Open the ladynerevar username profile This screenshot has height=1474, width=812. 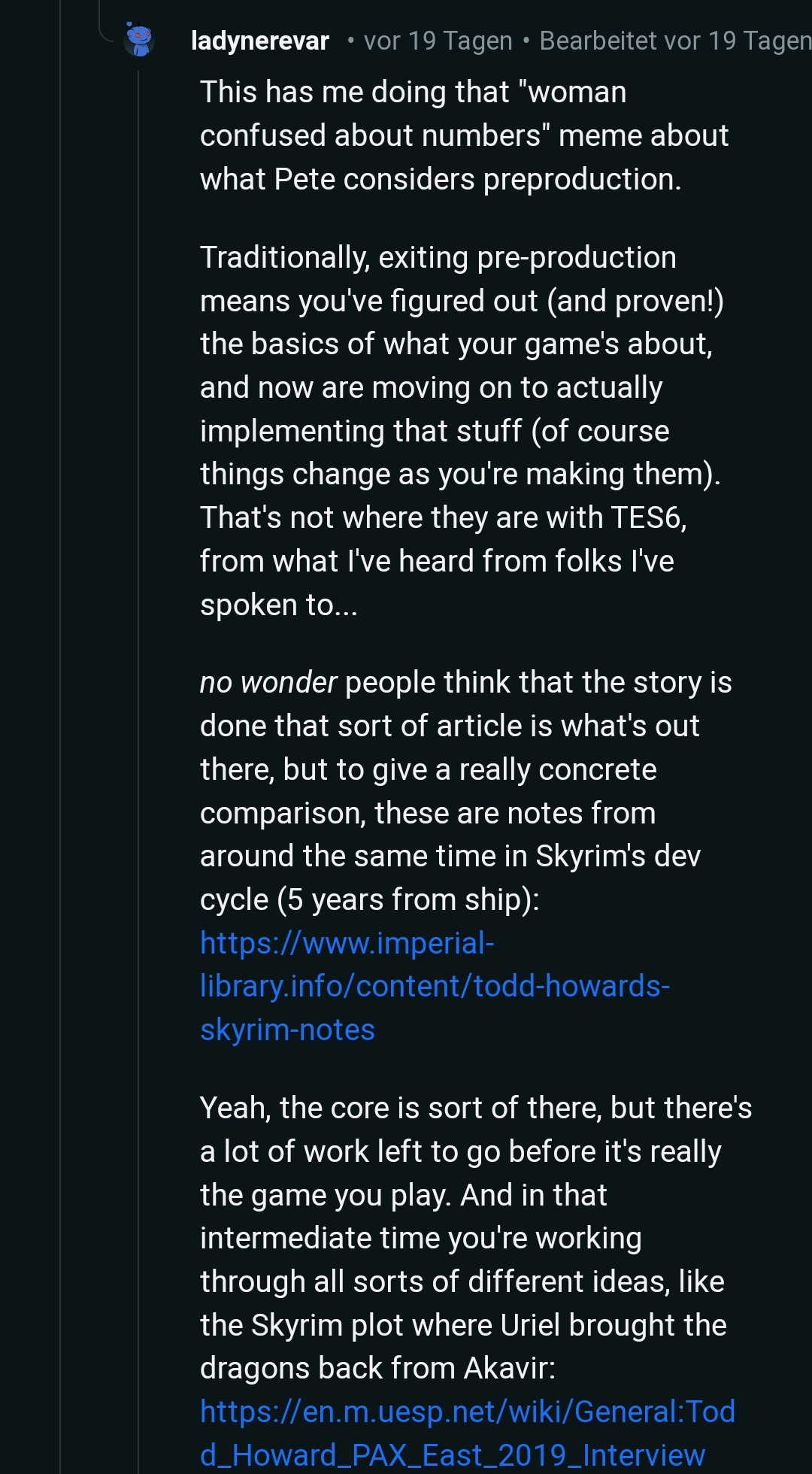click(x=260, y=41)
